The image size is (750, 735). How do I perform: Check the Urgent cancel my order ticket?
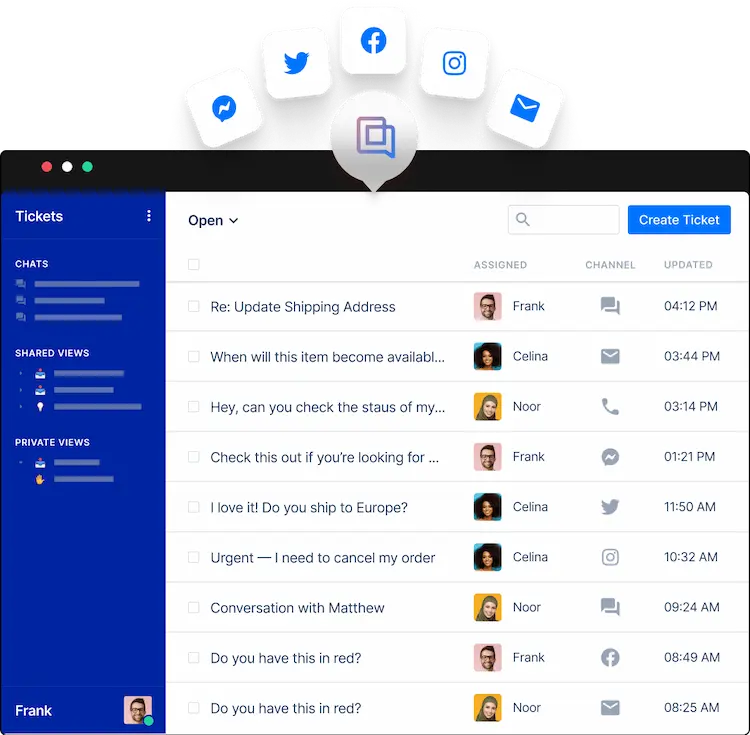coord(194,557)
